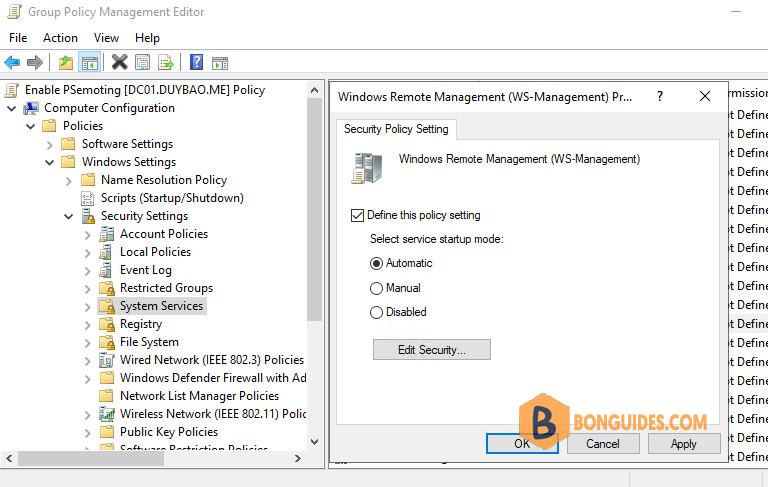The height and width of the screenshot is (487, 768).
Task: Collapse the Windows Settings node
Action: (49, 162)
